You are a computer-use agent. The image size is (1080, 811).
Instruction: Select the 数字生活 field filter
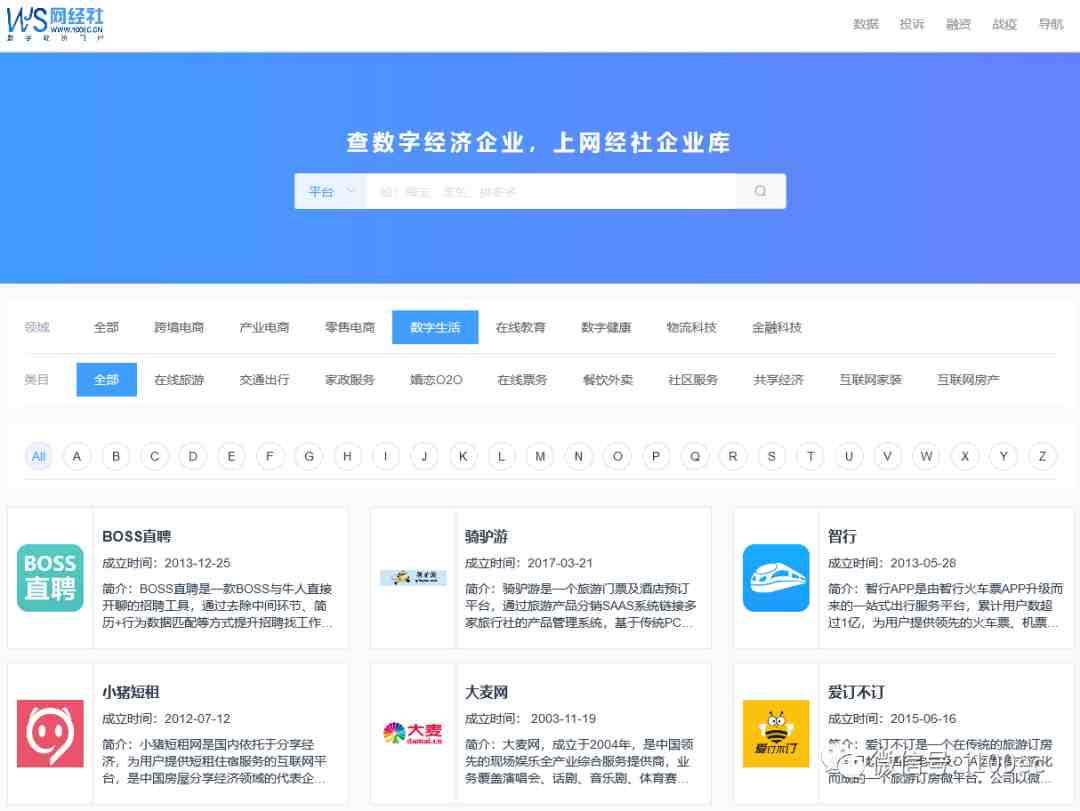tap(435, 327)
